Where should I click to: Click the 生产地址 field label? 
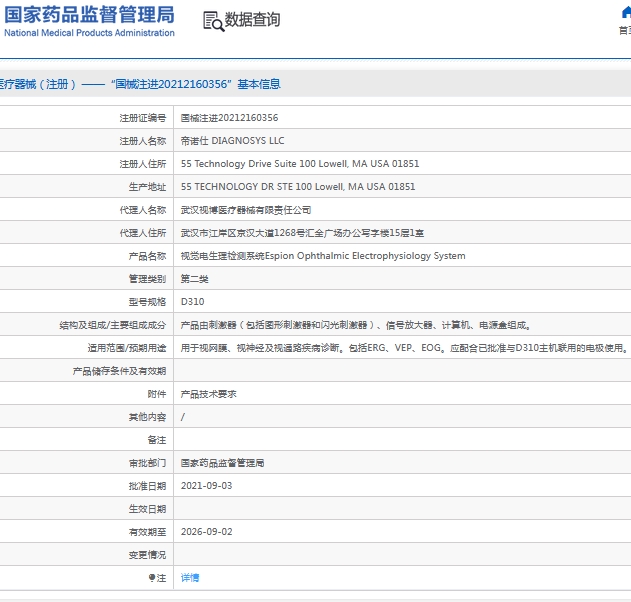[147, 187]
